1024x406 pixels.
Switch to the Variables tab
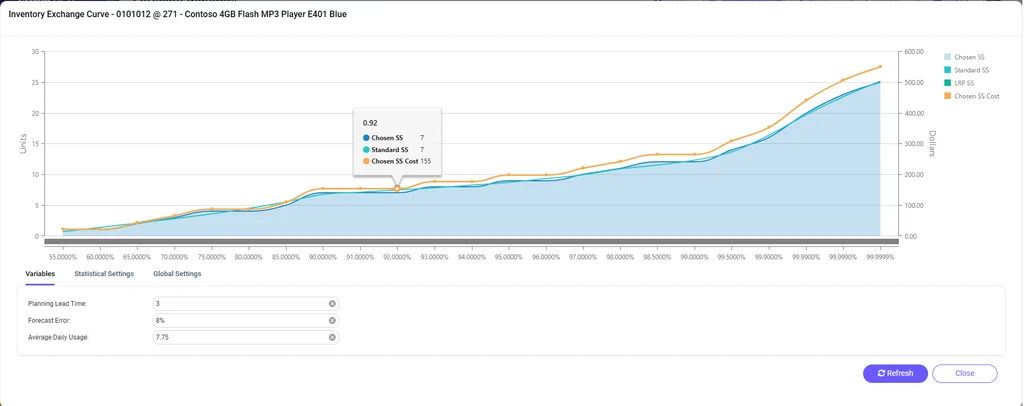coord(40,273)
